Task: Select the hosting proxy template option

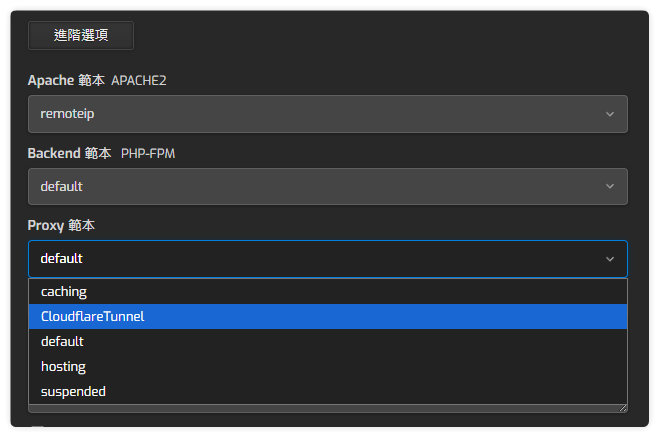Action: point(63,366)
